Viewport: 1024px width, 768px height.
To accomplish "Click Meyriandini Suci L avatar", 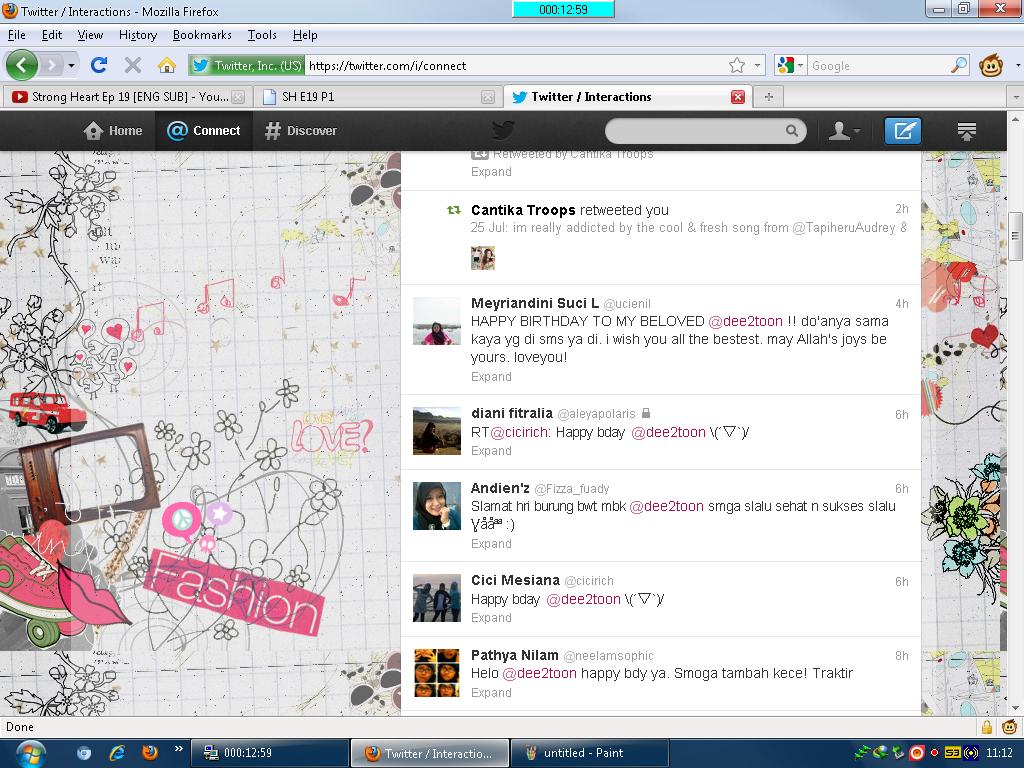I will point(437,321).
